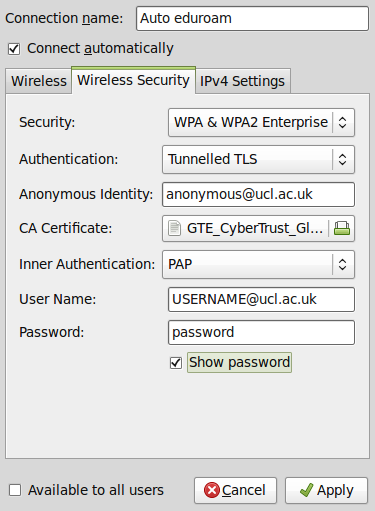Enable Available to all users checkbox
The width and height of the screenshot is (375, 511).
(15, 490)
